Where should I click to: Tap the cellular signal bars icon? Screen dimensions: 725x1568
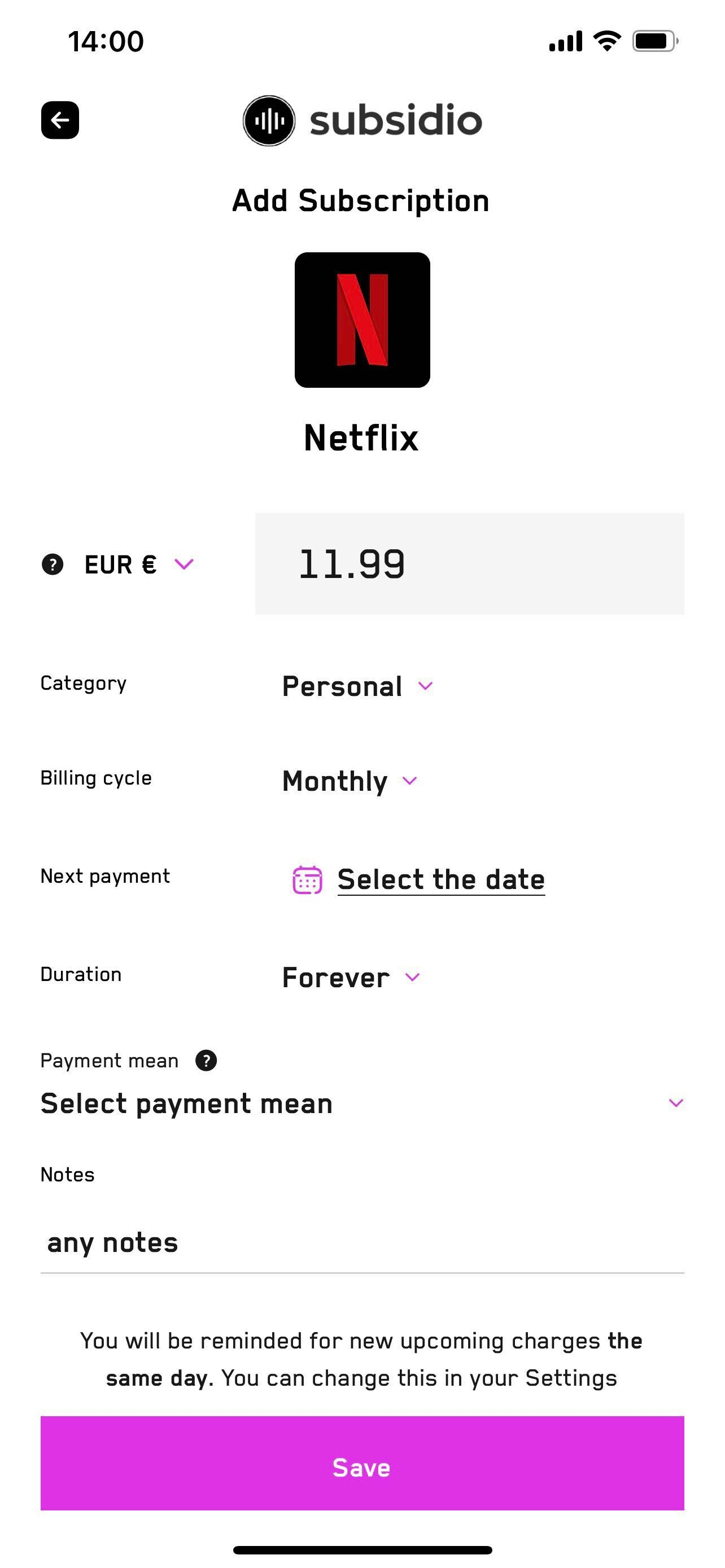[566, 41]
